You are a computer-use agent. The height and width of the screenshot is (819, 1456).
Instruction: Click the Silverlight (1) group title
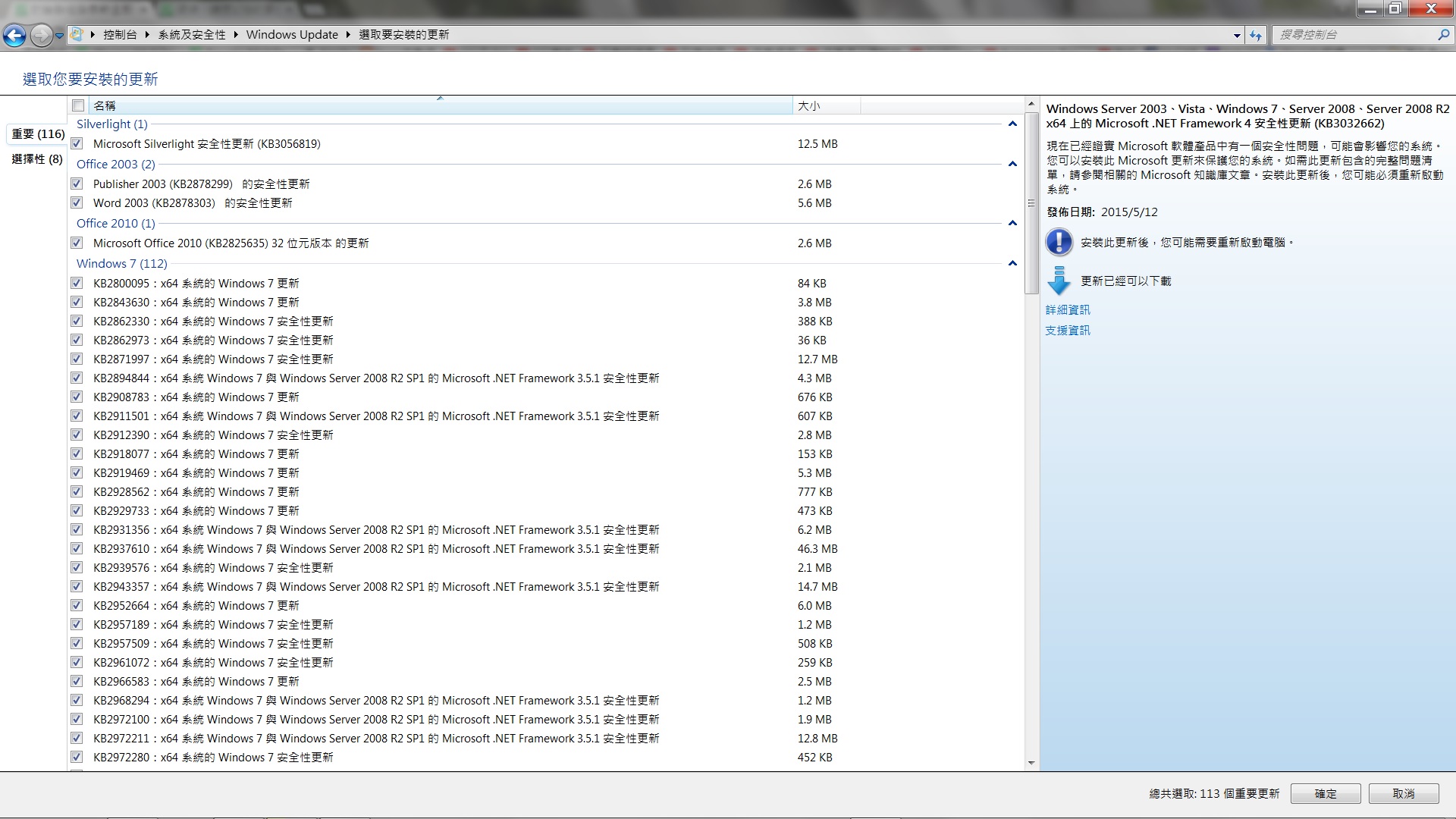111,124
